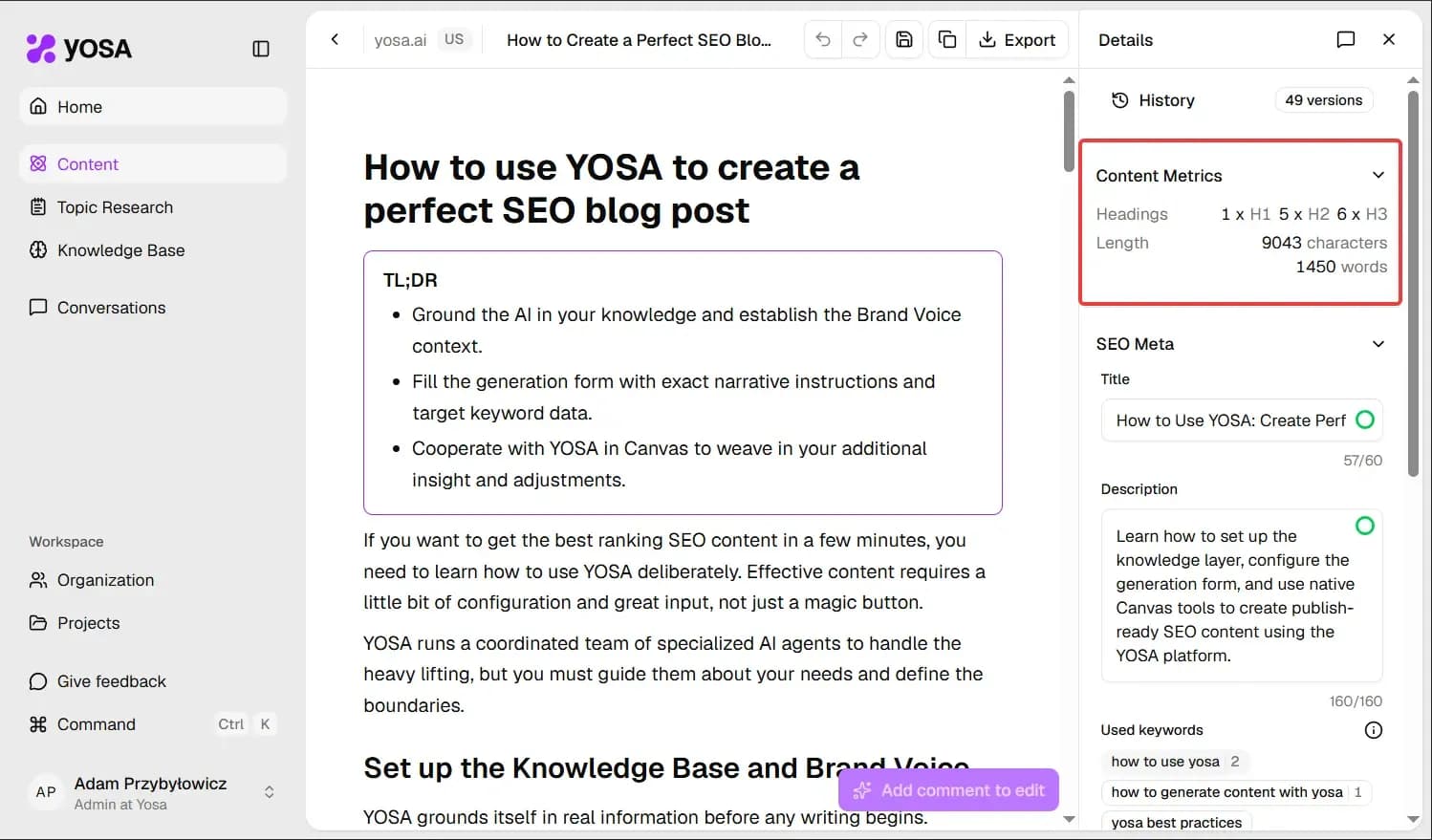This screenshot has height=840, width=1432.
Task: Expand the Adam Przybyłowicz account switcher
Action: tap(270, 792)
